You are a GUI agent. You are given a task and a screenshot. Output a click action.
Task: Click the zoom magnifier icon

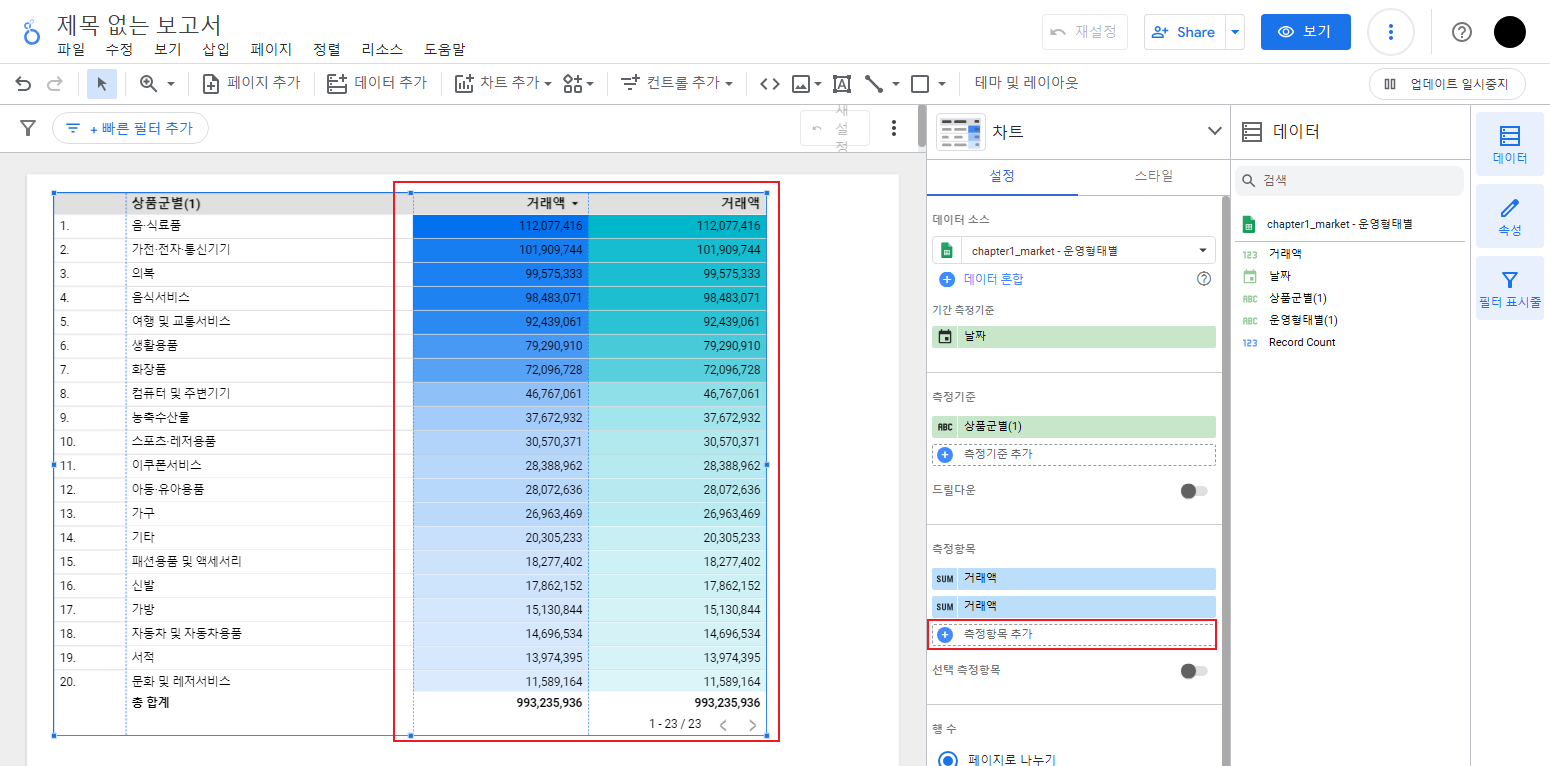click(148, 84)
